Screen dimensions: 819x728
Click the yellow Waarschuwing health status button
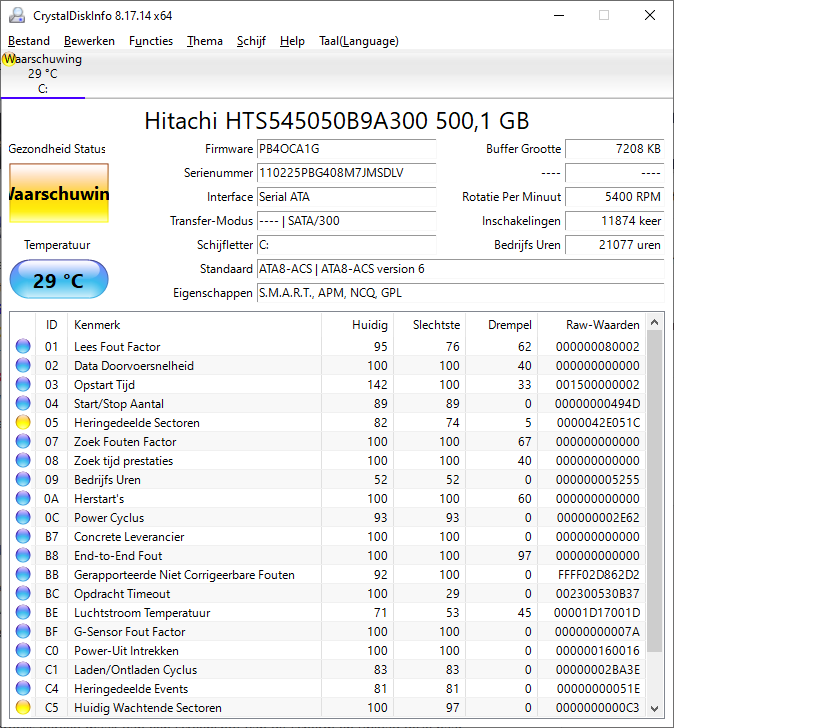point(58,194)
